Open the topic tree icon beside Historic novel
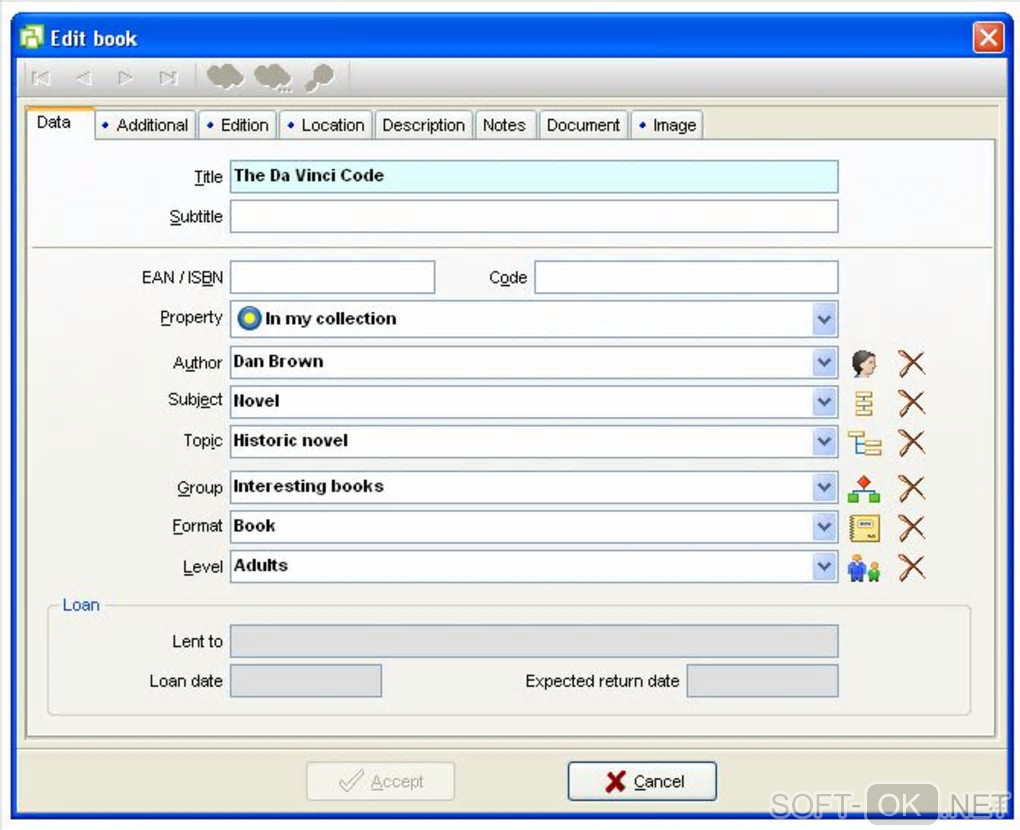The height and width of the screenshot is (830, 1020). tap(865, 443)
